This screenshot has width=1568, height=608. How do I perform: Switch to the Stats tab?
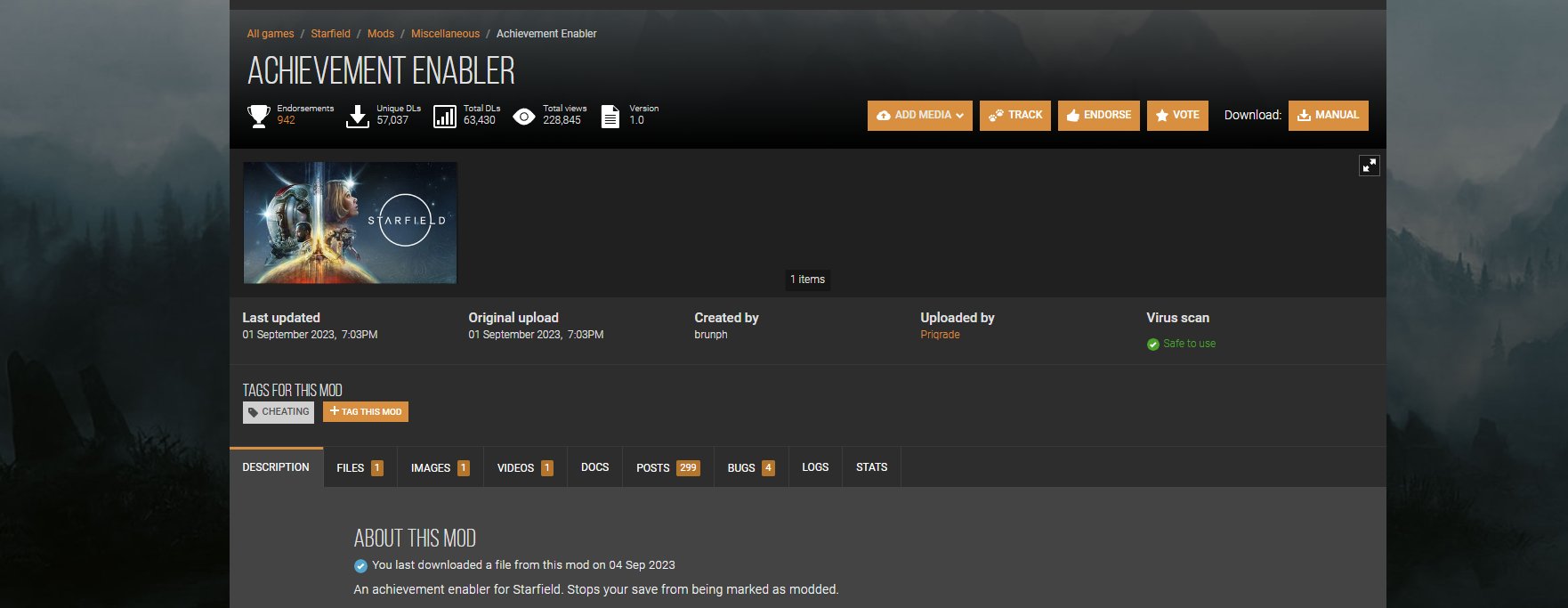[871, 467]
